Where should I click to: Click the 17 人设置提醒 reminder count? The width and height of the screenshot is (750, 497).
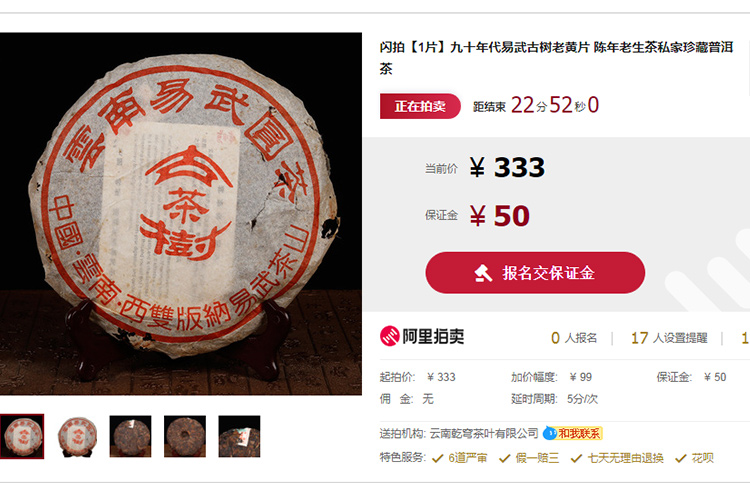[x=669, y=338]
